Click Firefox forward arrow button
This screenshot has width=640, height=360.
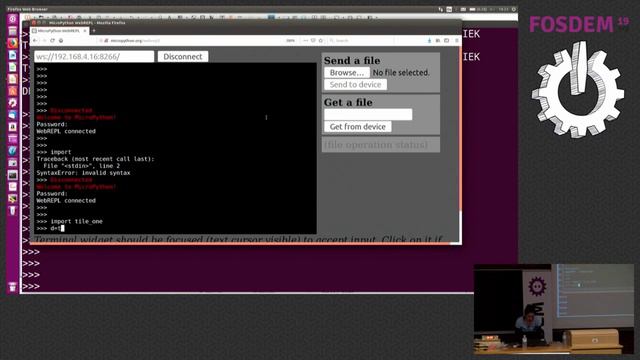44,41
